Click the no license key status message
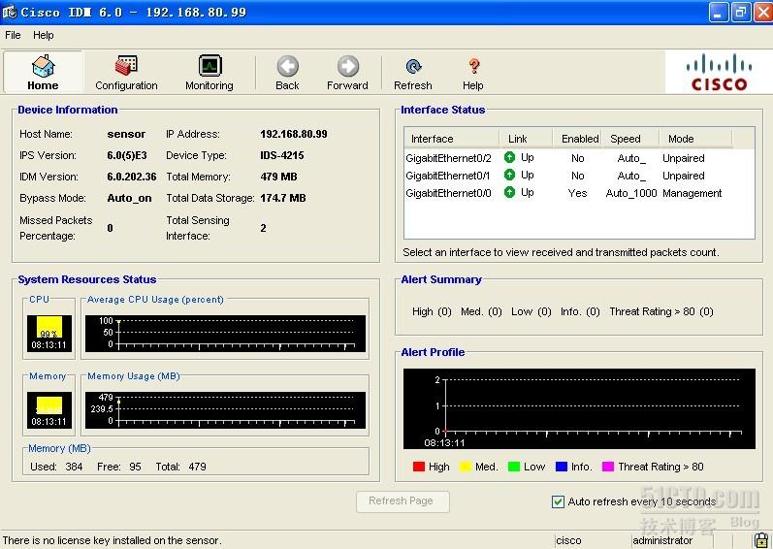The width and height of the screenshot is (773, 549). pos(112,541)
